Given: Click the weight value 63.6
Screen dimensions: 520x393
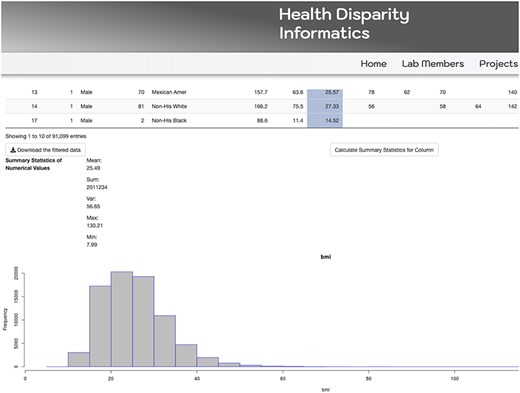Looking at the screenshot, I should pos(298,92).
